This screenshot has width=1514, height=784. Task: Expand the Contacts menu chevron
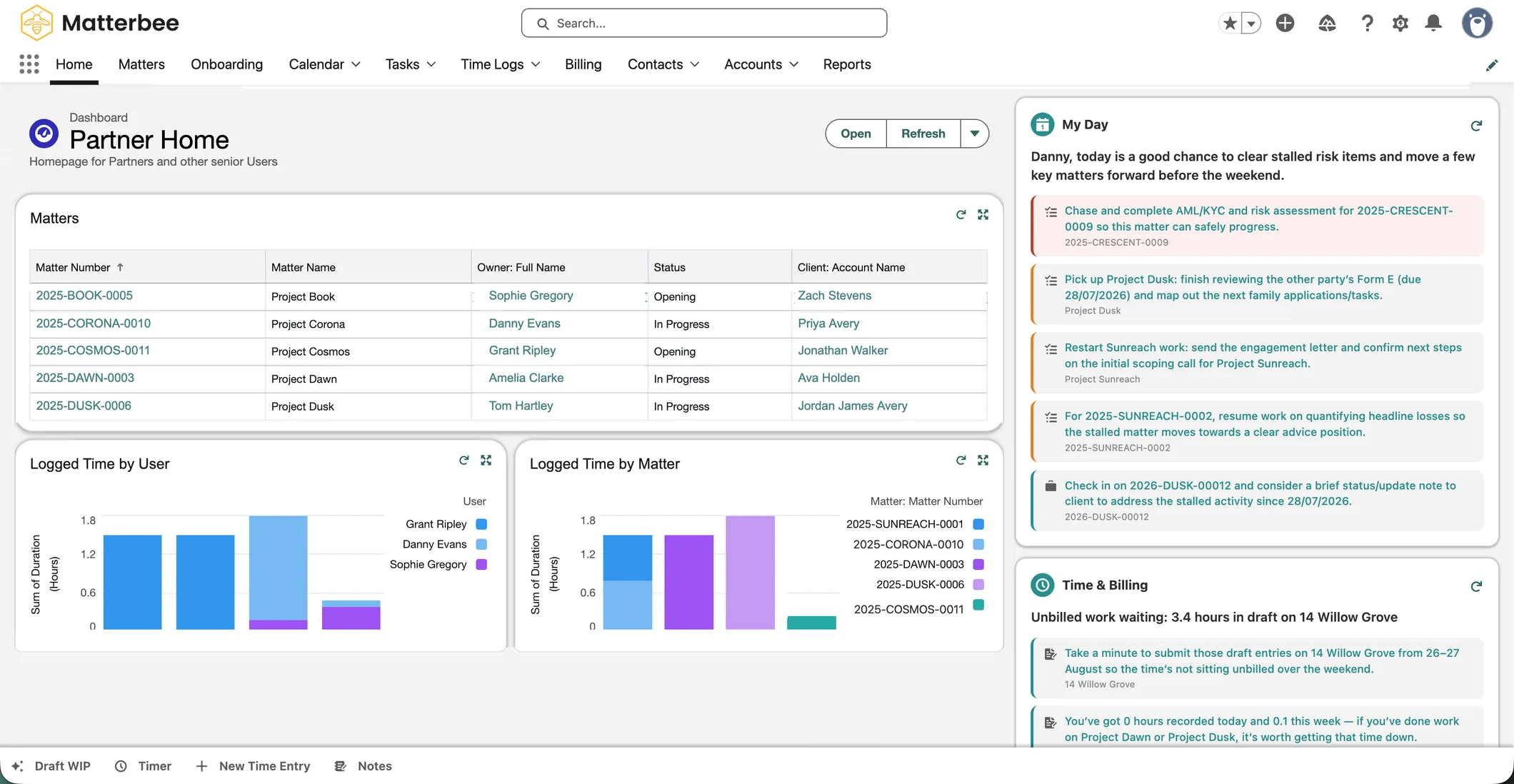pos(695,64)
